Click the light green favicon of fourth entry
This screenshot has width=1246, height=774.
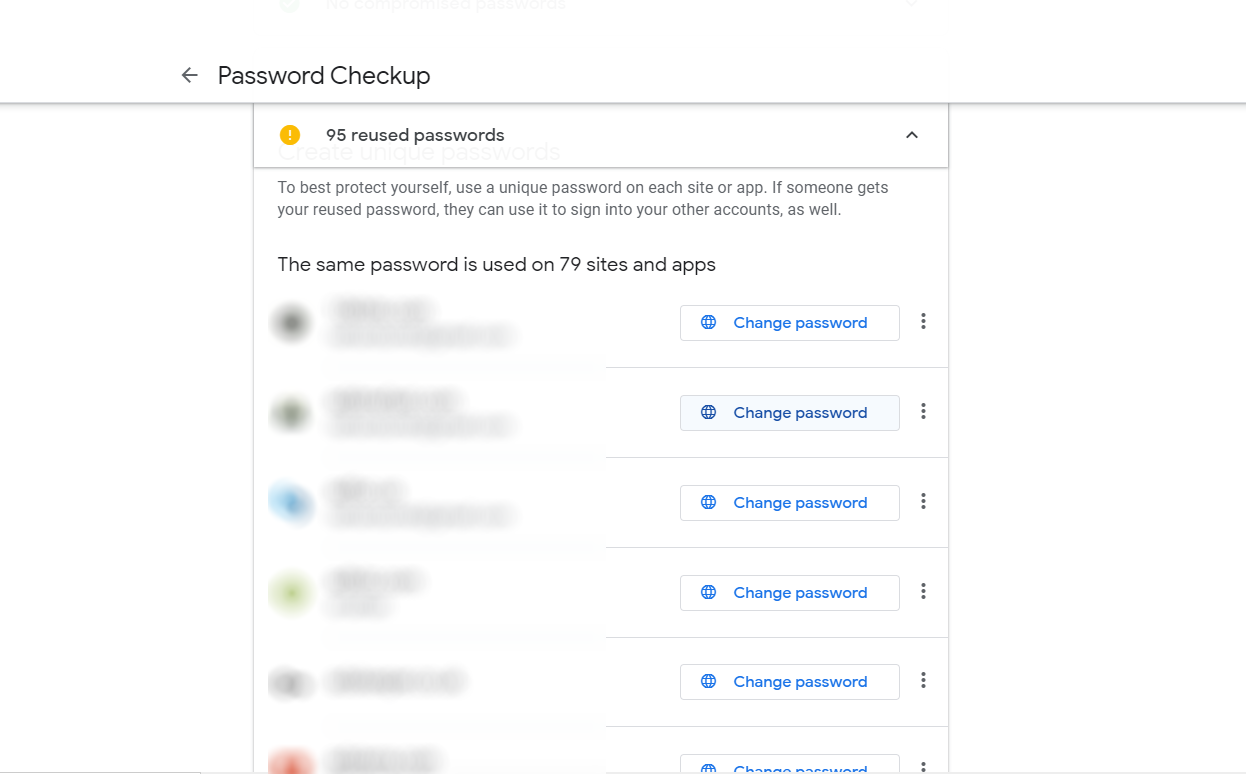(x=291, y=592)
